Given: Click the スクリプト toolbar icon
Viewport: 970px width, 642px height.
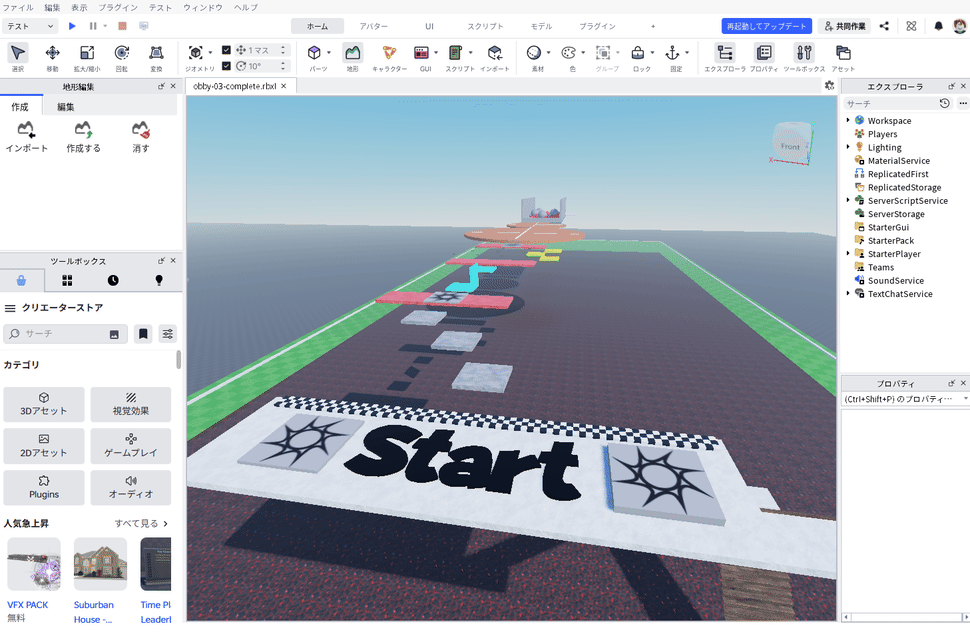Looking at the screenshot, I should pyautogui.click(x=456, y=53).
